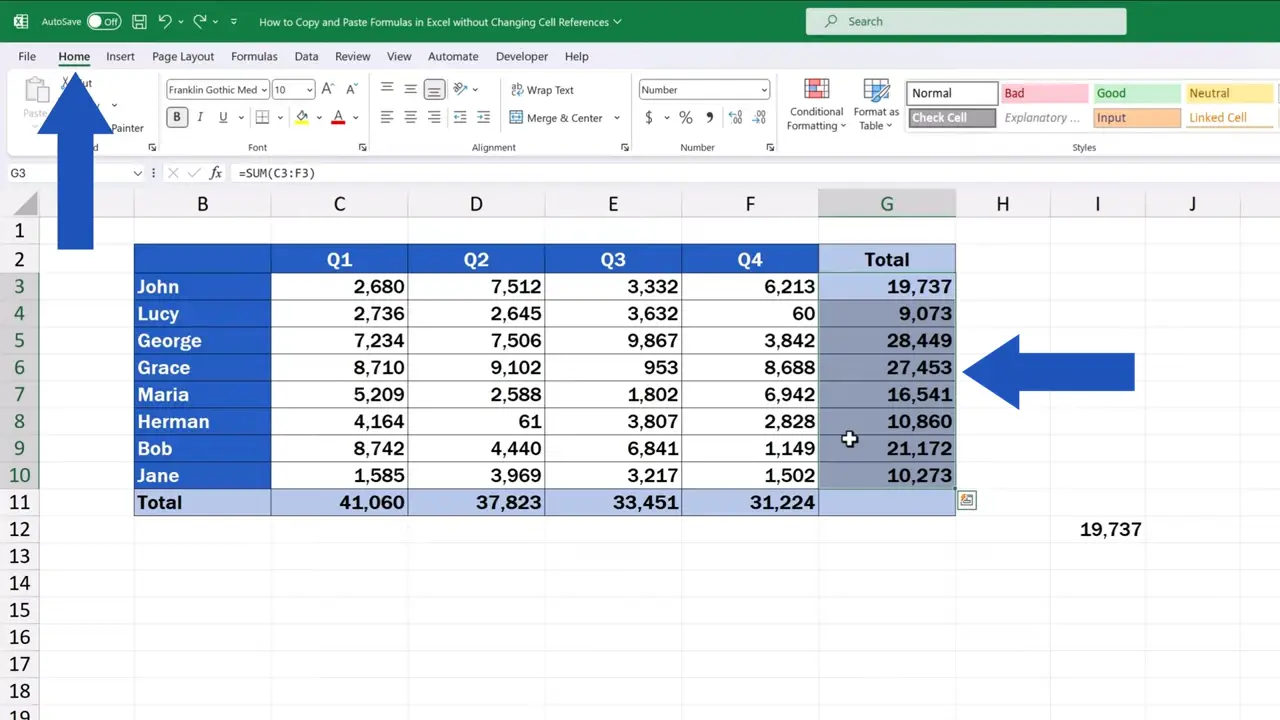The image size is (1280, 720).
Task: Click Increase Font Size icon
Action: click(328, 90)
